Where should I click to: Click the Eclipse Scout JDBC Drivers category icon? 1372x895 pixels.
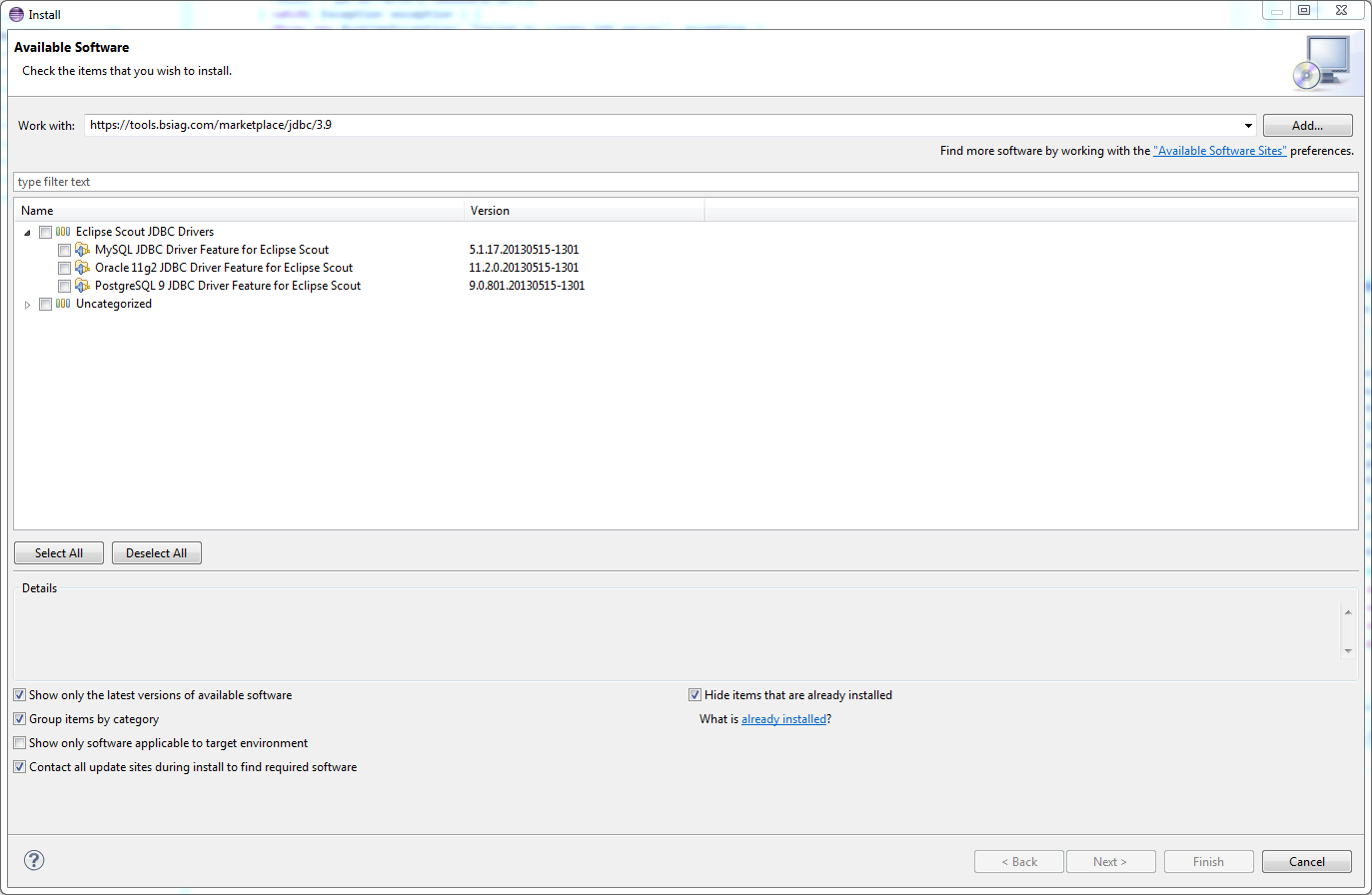[x=63, y=232]
